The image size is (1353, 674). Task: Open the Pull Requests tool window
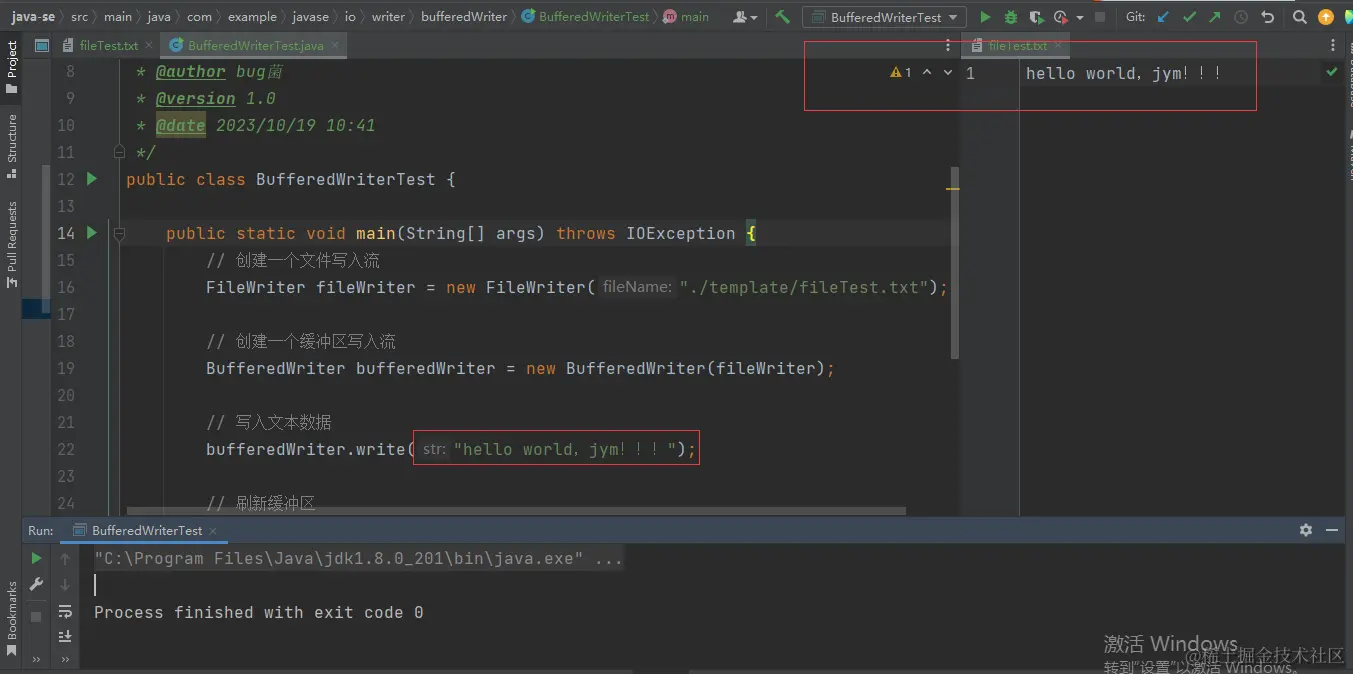(11, 245)
